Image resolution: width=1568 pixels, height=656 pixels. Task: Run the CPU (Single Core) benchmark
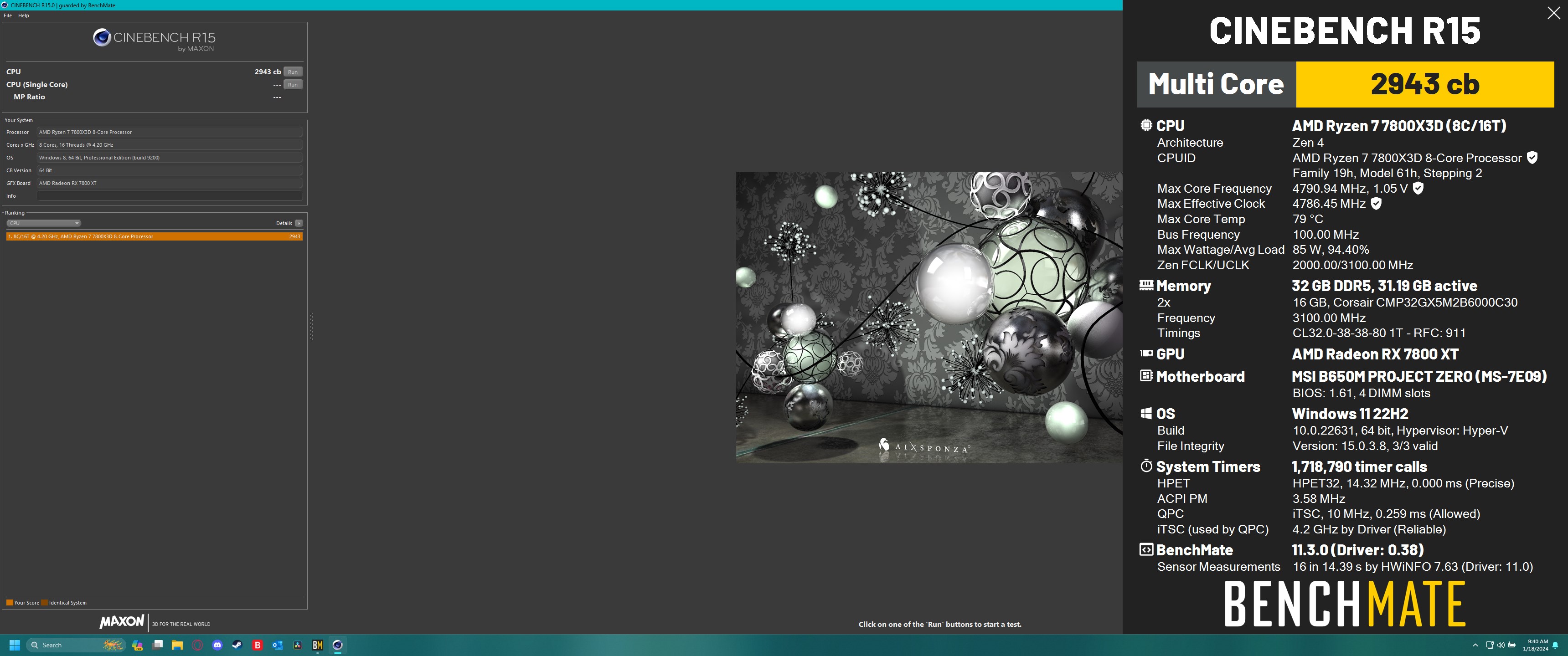293,85
